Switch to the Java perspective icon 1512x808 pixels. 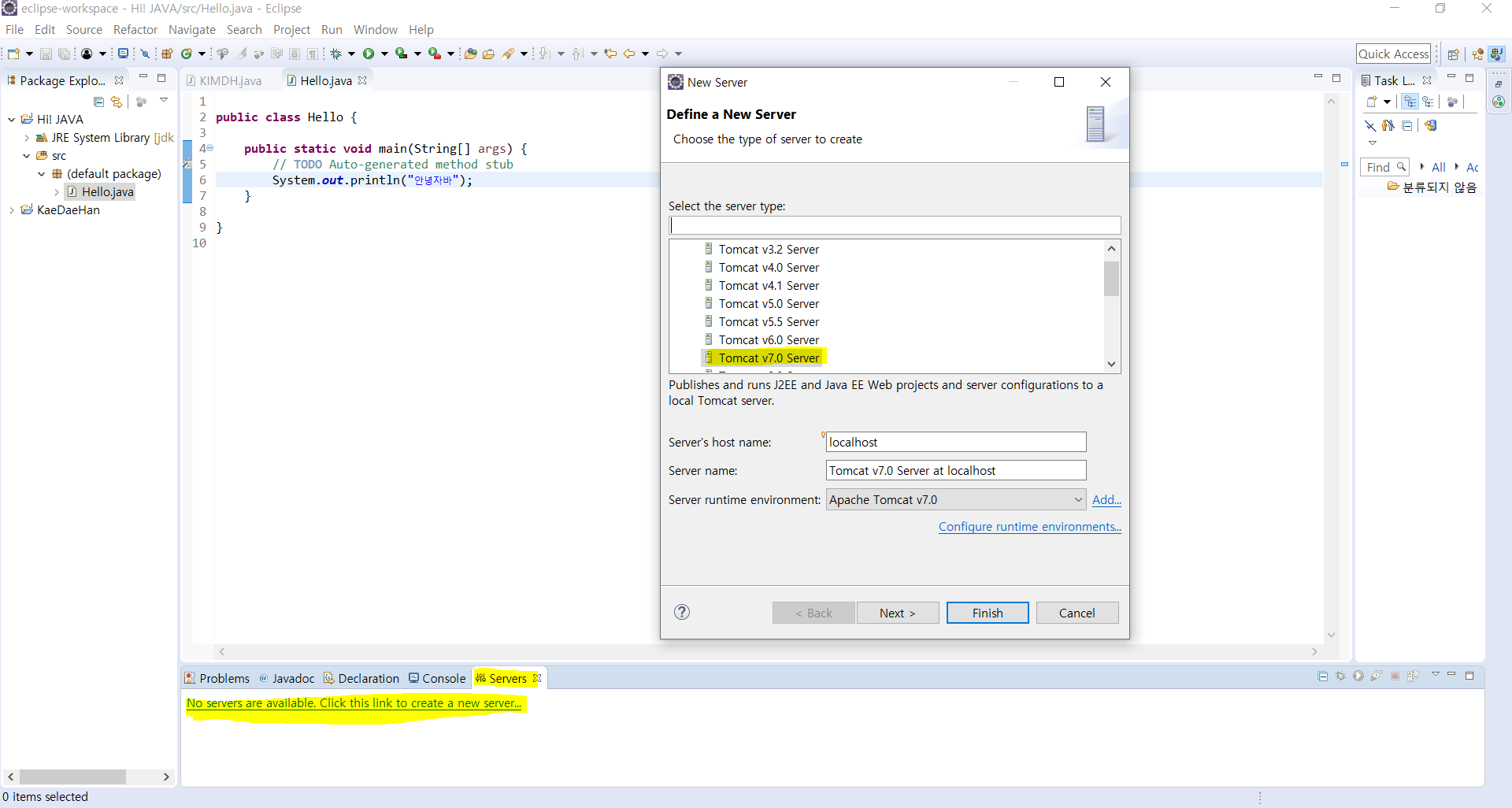point(1497,54)
